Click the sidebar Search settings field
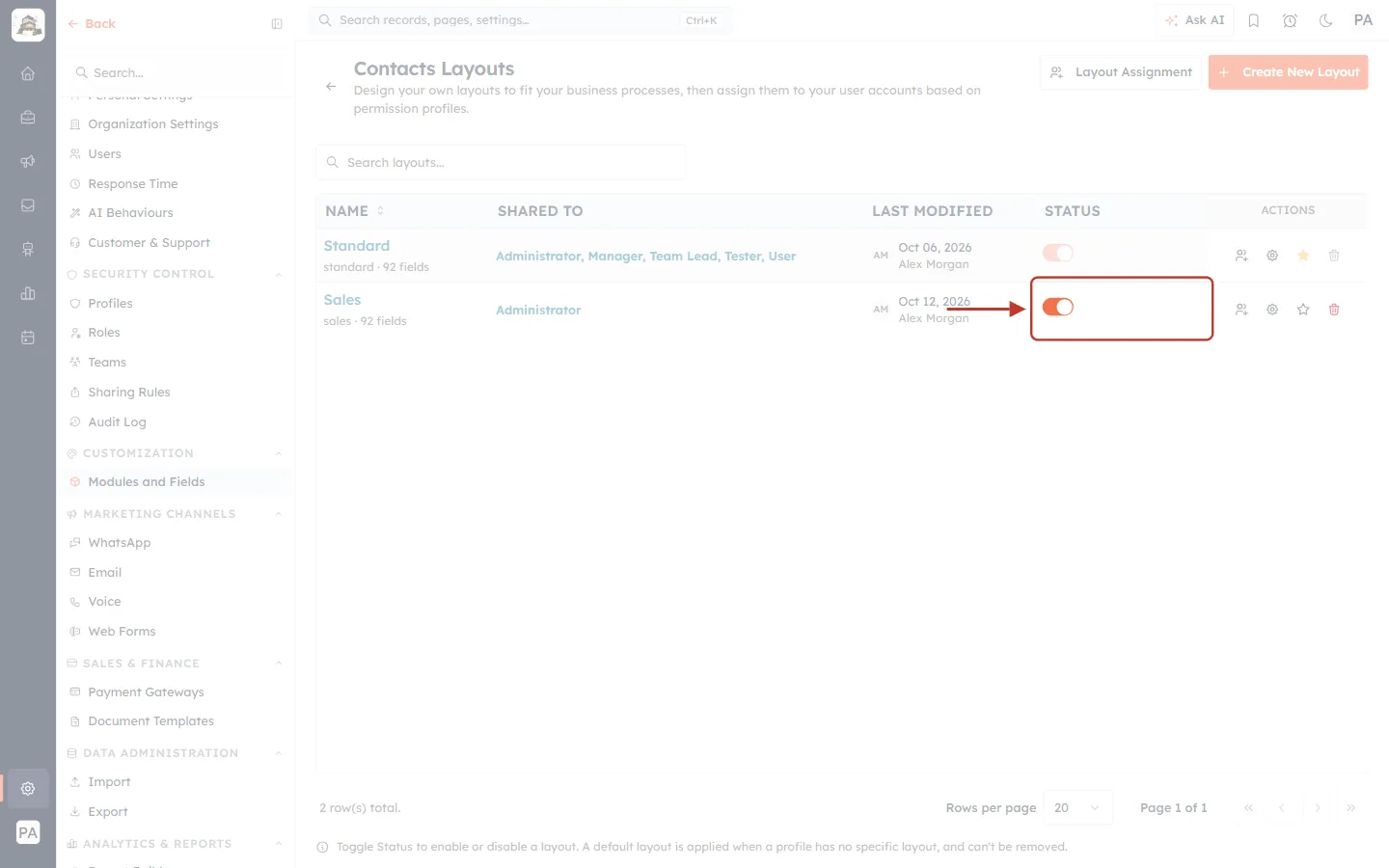1389x868 pixels. [x=176, y=73]
